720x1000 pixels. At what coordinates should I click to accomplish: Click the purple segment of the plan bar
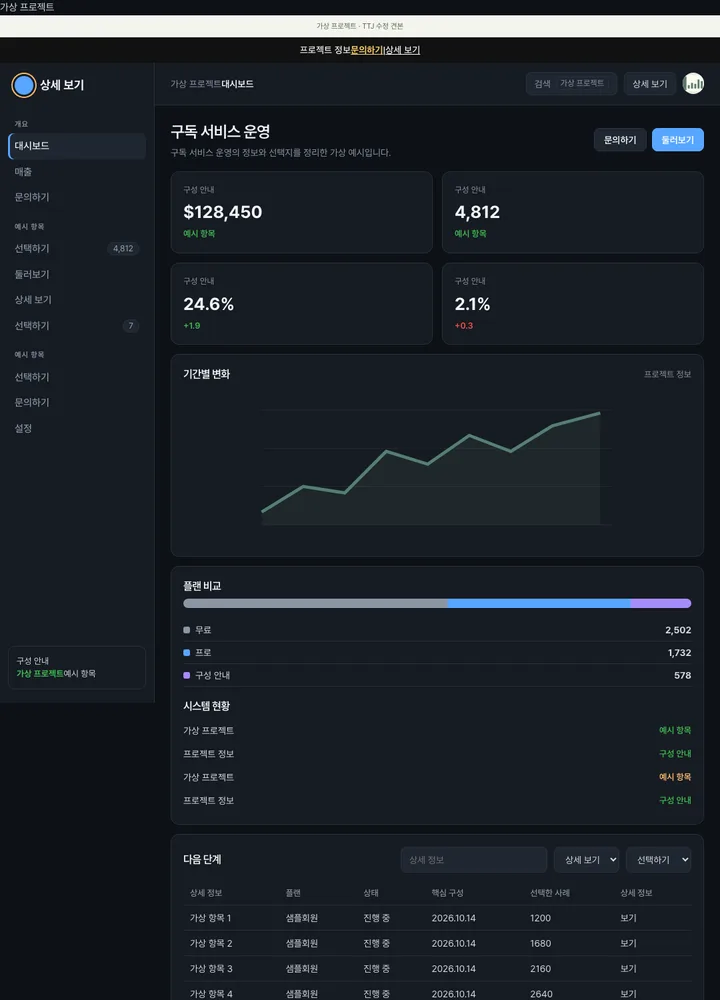[661, 603]
